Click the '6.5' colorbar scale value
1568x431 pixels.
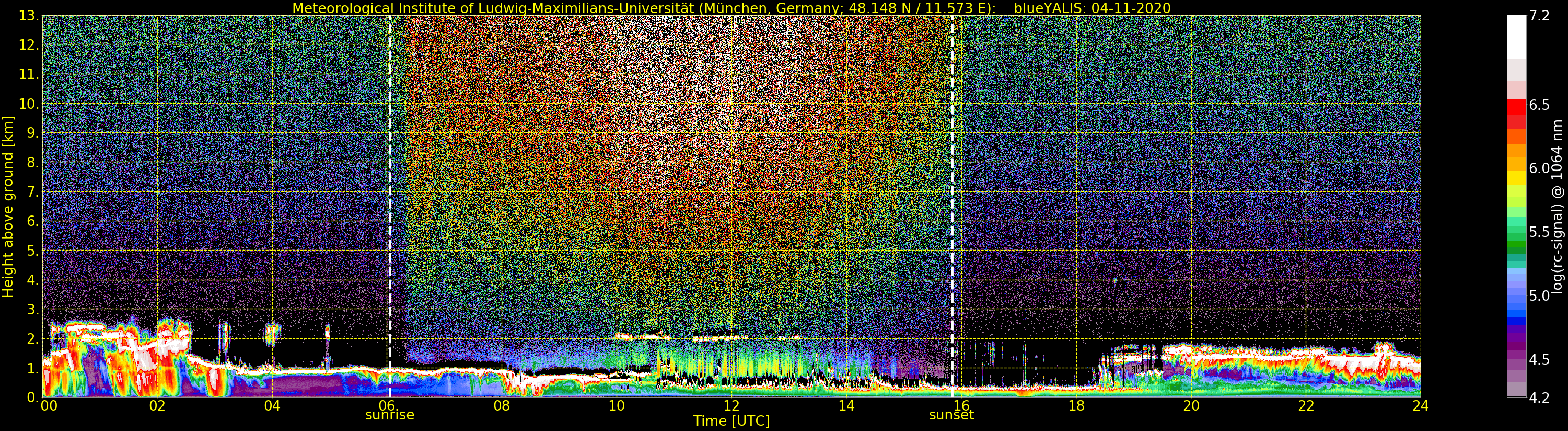(1539, 105)
